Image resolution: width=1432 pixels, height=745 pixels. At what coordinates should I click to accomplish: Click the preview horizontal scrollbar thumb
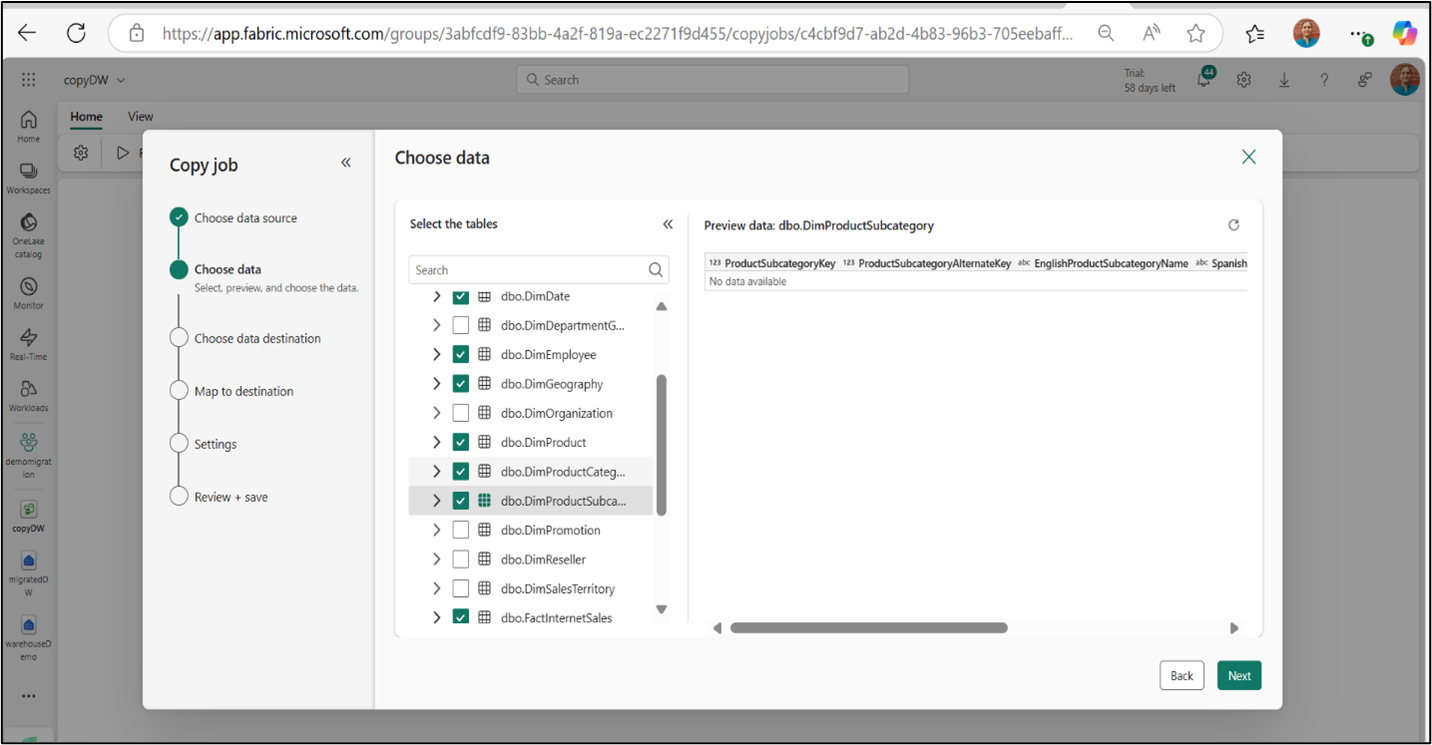868,628
